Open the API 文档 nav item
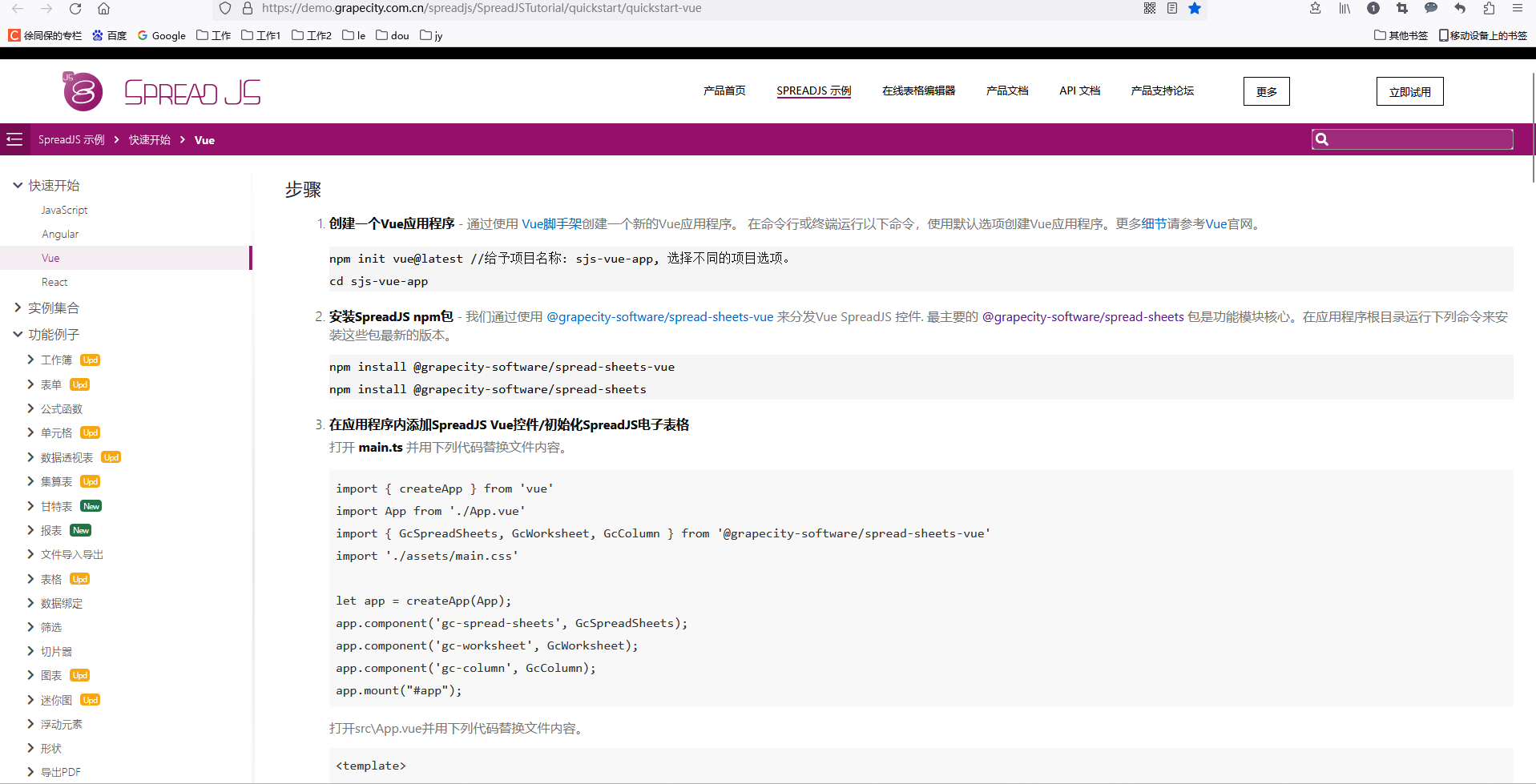1536x784 pixels. (x=1079, y=90)
